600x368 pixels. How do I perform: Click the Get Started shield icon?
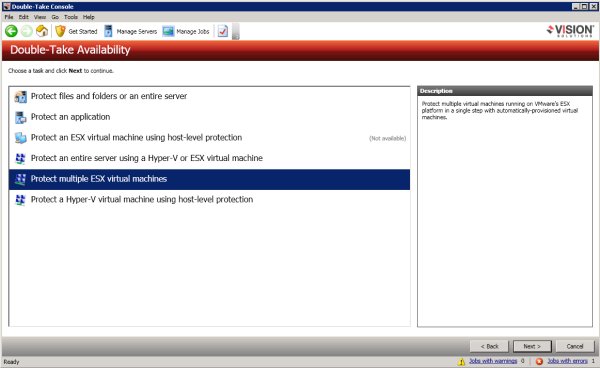point(60,31)
